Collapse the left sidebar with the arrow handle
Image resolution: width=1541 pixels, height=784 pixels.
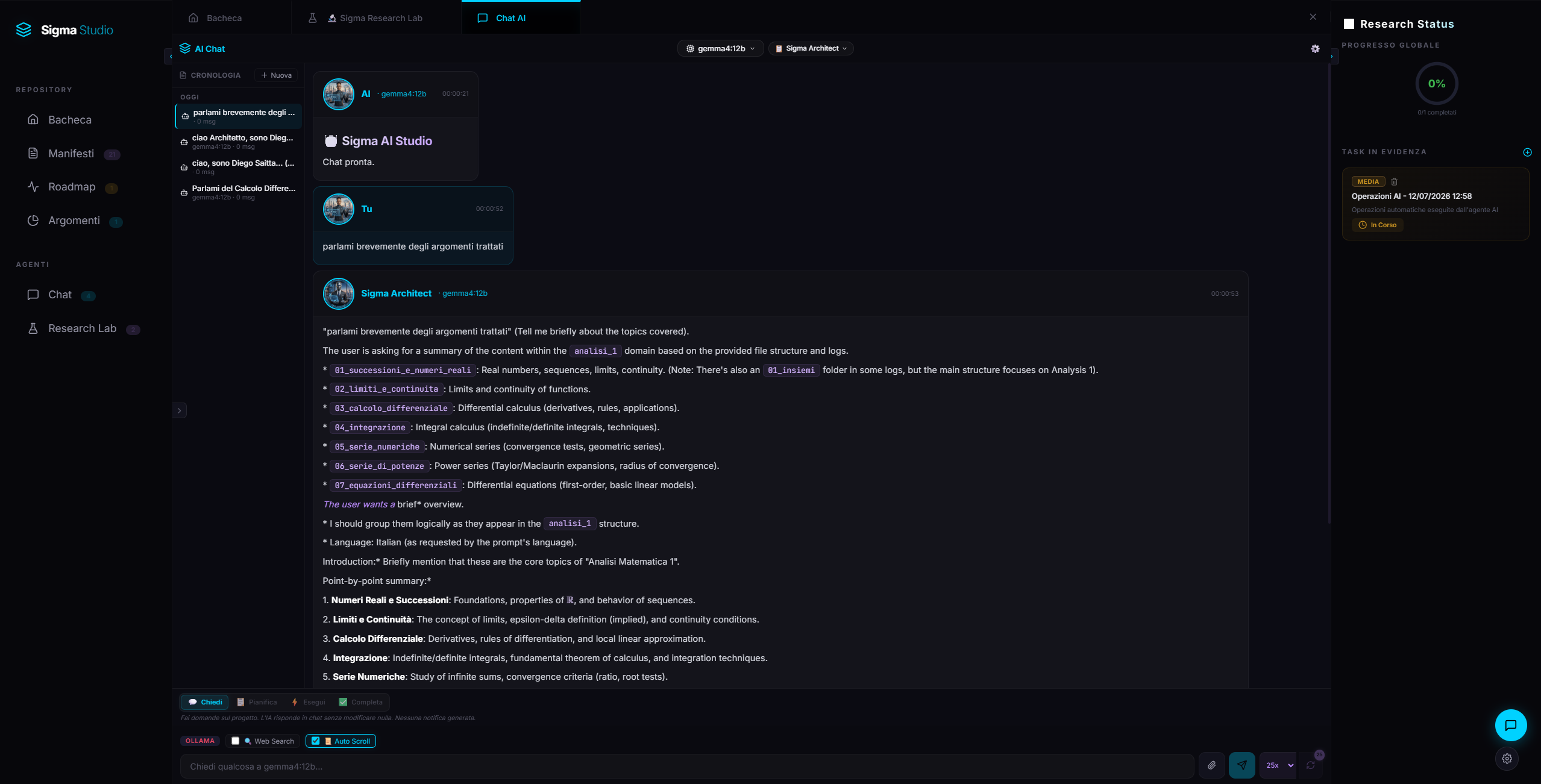pyautogui.click(x=168, y=56)
